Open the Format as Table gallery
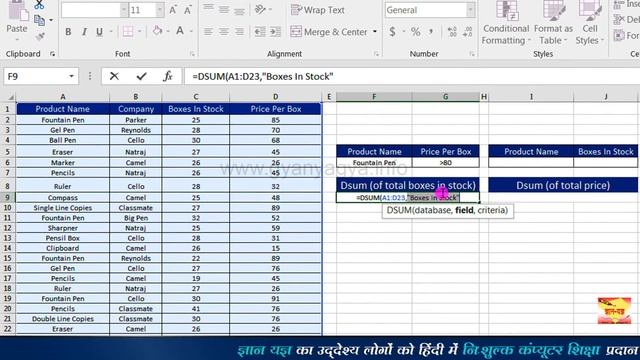Screen dimensions: 640x360 [x=553, y=22]
